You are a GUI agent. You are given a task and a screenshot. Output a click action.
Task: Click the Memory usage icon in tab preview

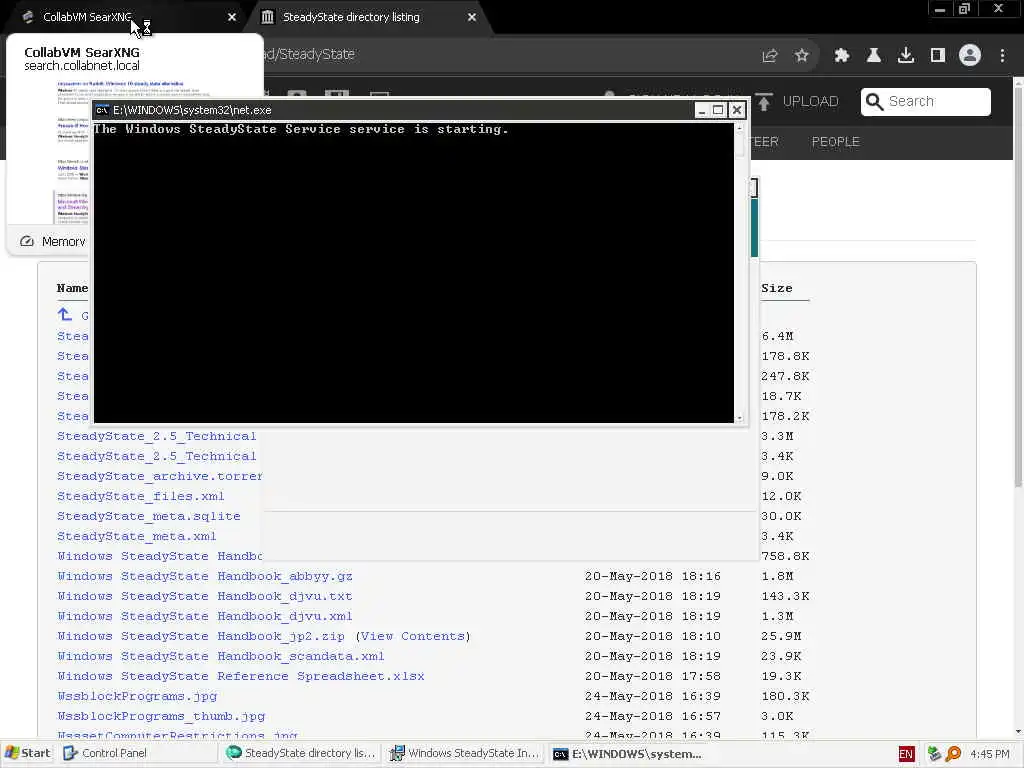coord(27,242)
